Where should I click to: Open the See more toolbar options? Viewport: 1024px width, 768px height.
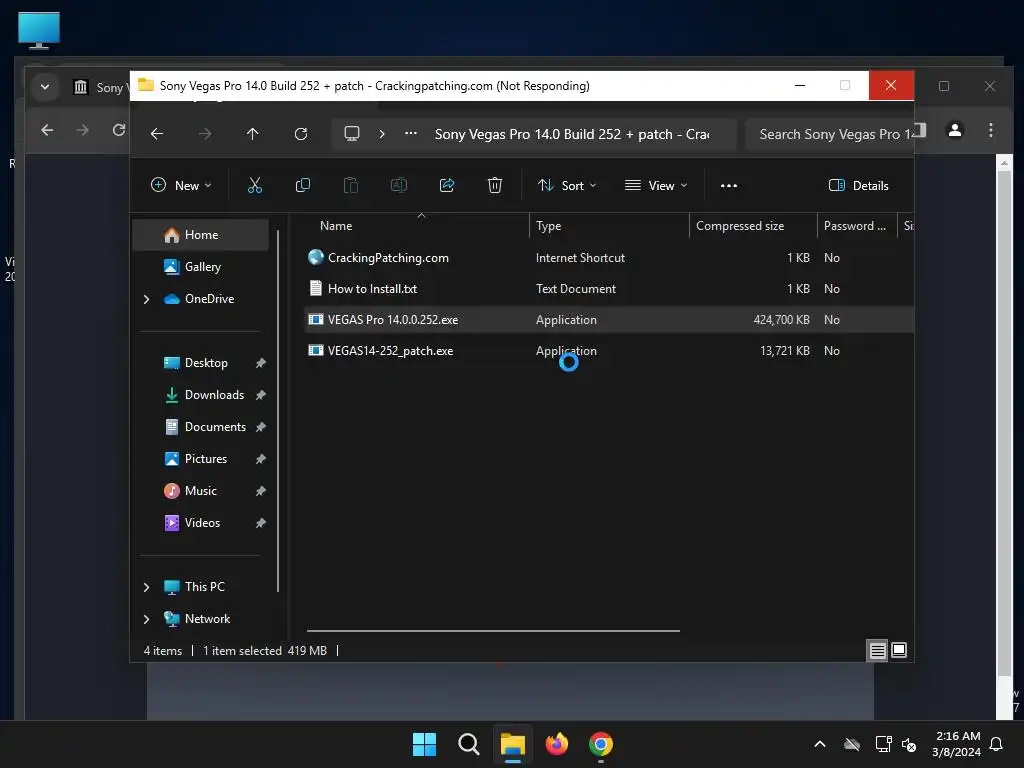tap(729, 185)
